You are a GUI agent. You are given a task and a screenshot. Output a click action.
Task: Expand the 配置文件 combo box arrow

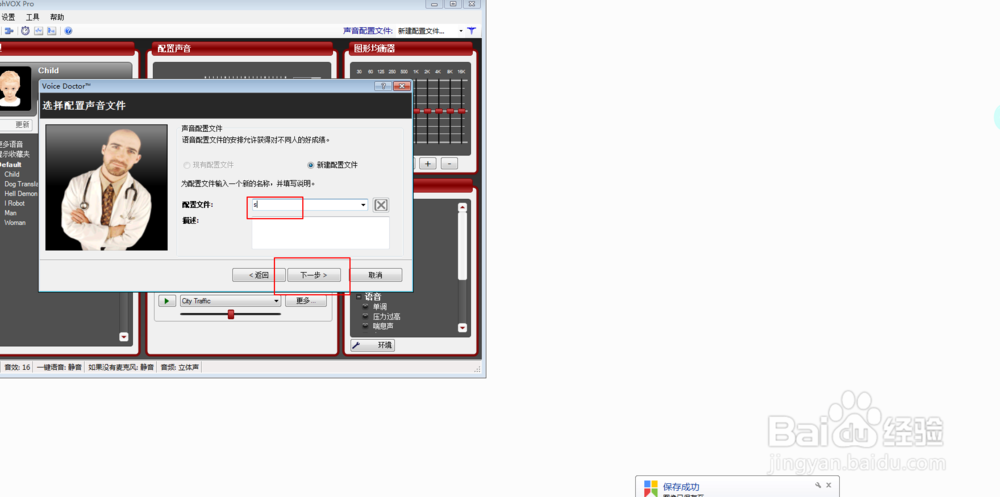click(x=364, y=205)
